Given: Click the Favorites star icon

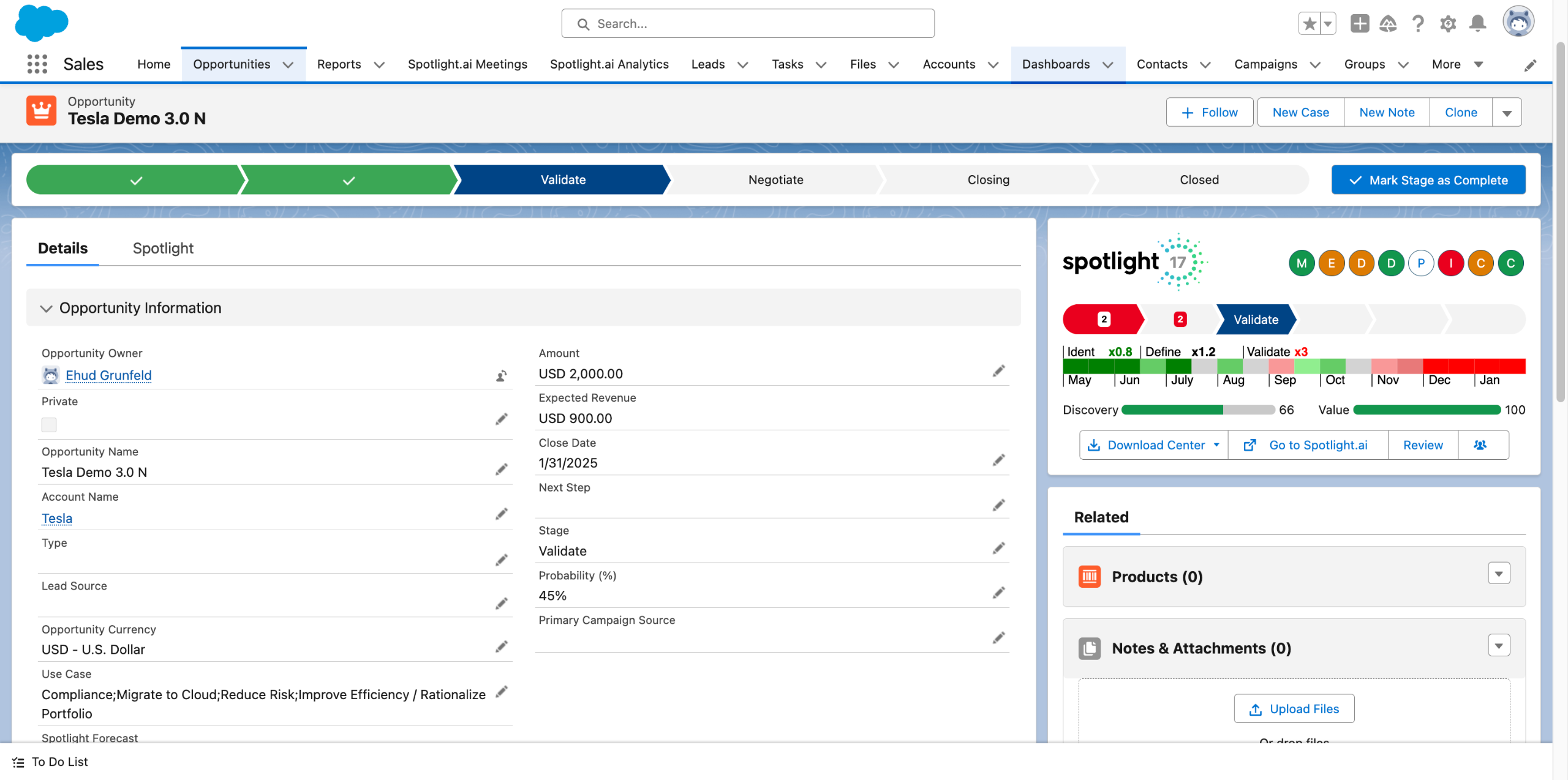Looking at the screenshot, I should tap(1310, 24).
